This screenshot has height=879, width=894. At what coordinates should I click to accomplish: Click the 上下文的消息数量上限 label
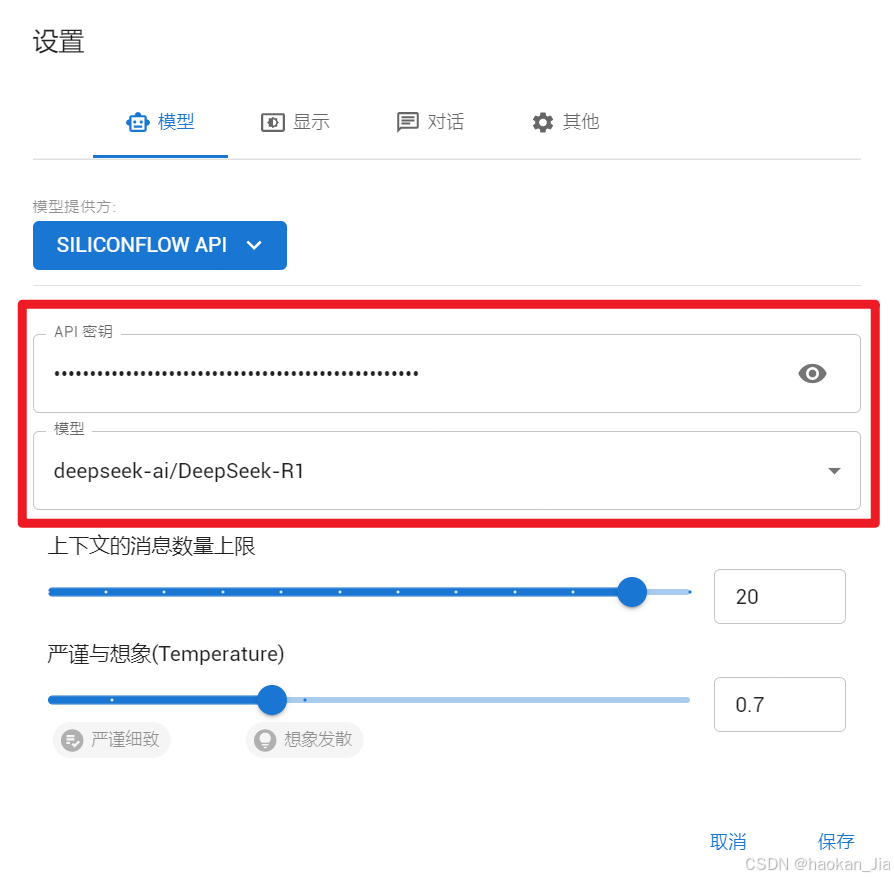tap(152, 546)
